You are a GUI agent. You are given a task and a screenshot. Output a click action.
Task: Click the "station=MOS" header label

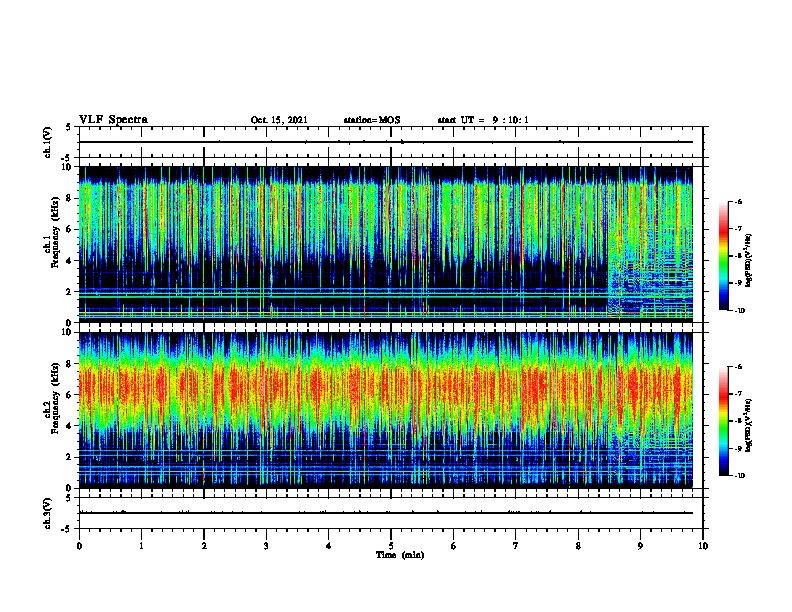click(x=372, y=120)
